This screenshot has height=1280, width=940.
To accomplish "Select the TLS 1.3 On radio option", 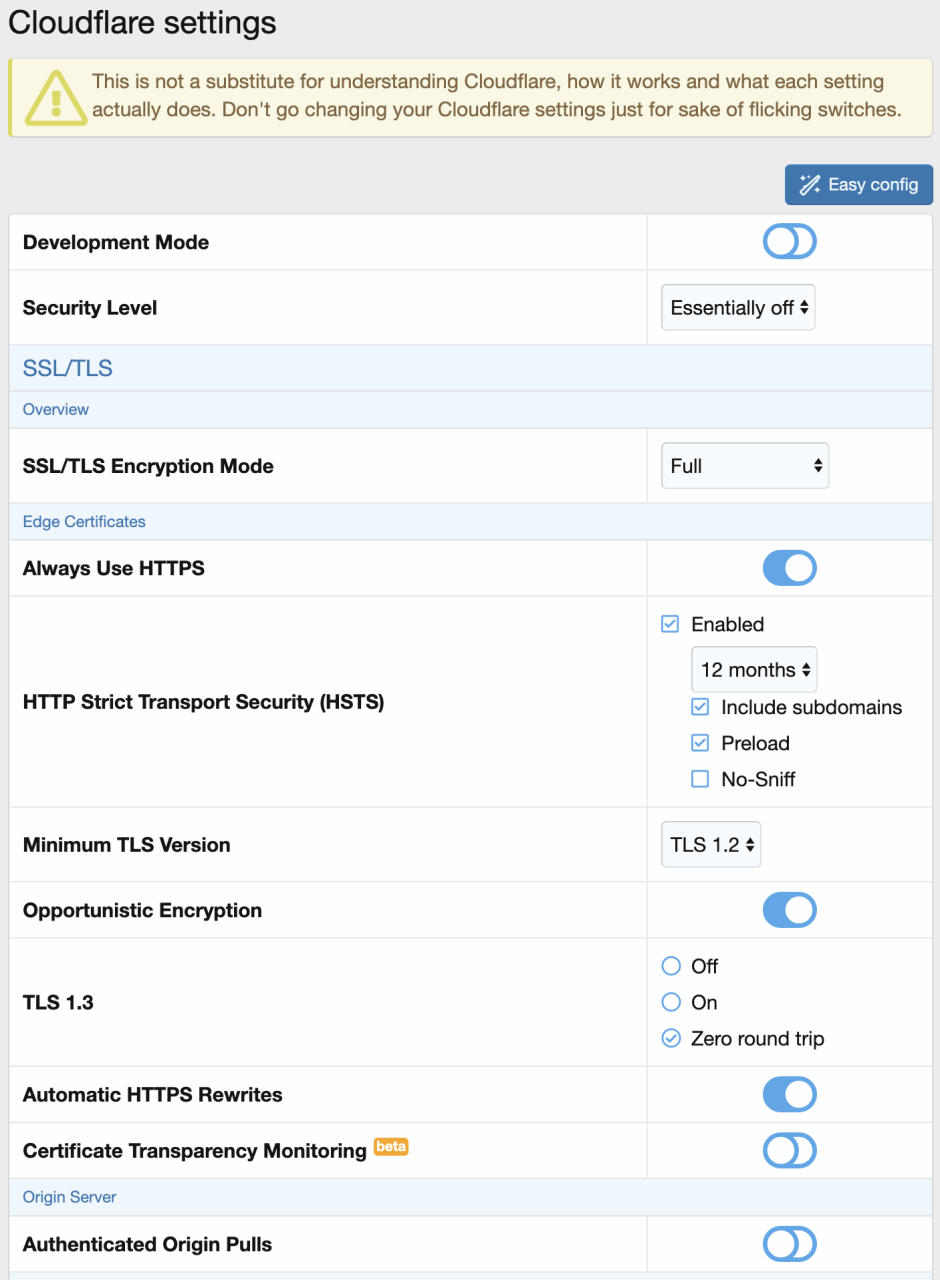I will 670,1002.
